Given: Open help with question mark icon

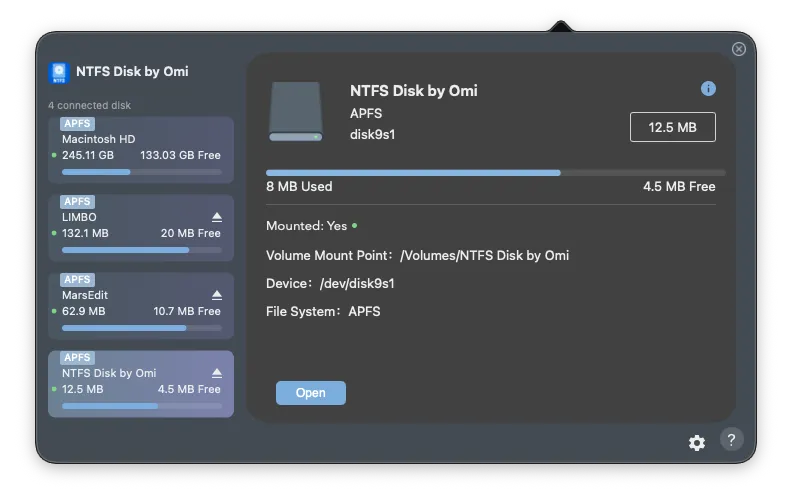Looking at the screenshot, I should coord(731,440).
